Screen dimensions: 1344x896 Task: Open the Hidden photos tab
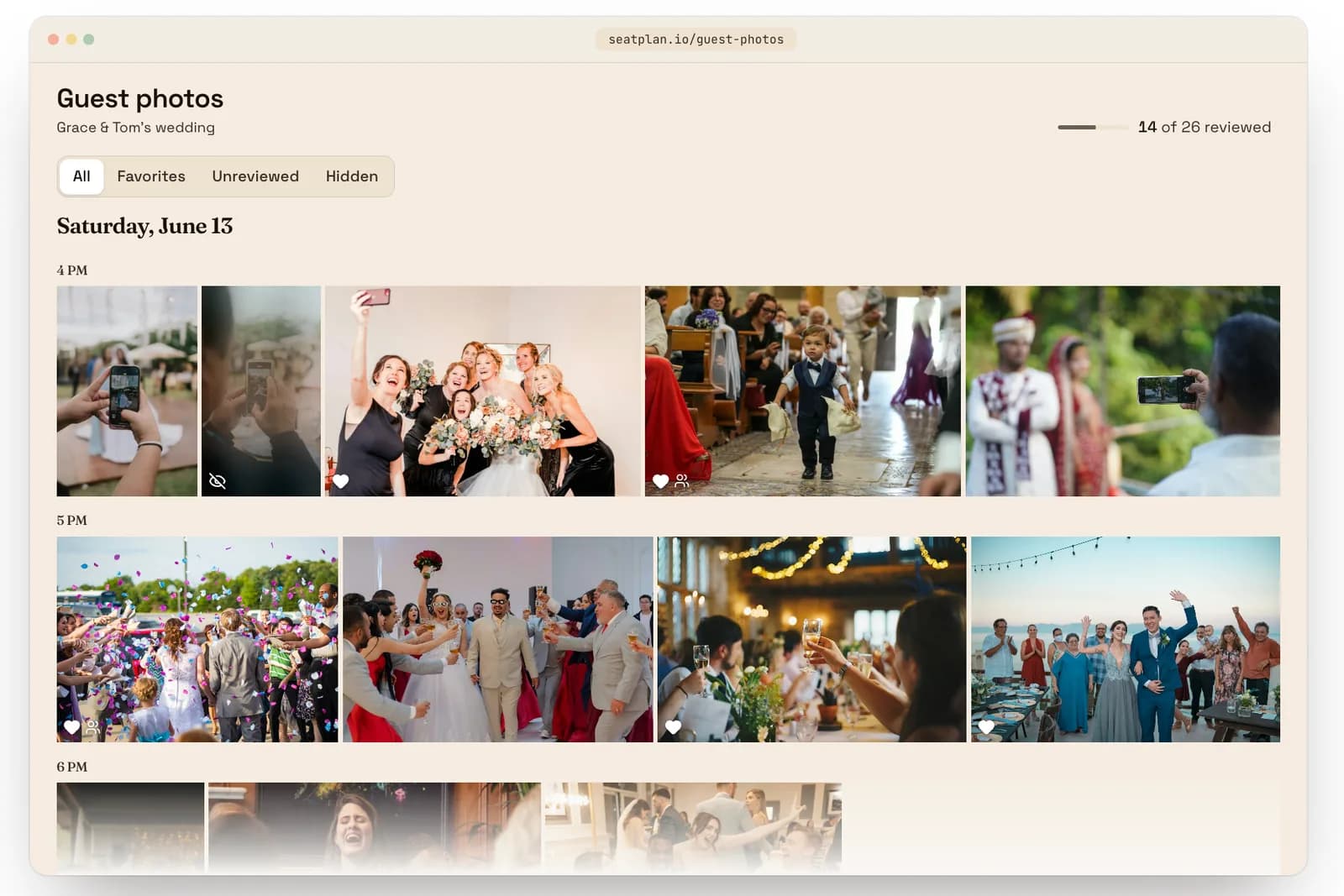pos(352,176)
